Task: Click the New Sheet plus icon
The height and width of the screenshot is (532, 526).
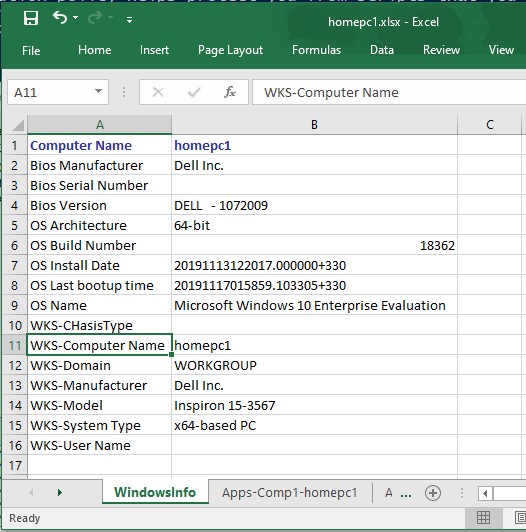Action: pyautogui.click(x=433, y=493)
